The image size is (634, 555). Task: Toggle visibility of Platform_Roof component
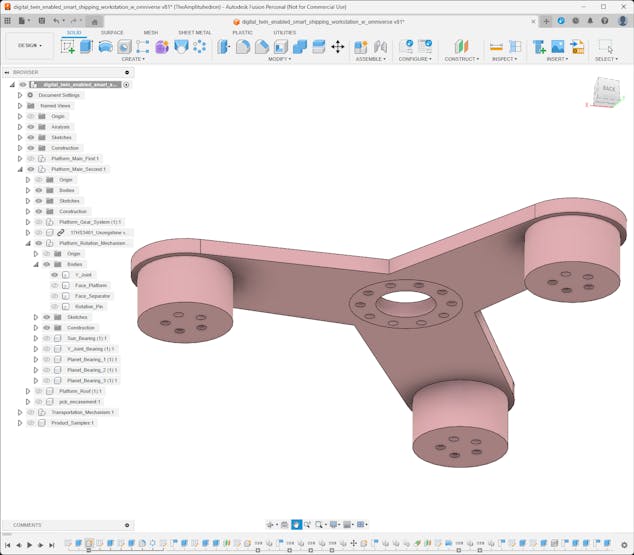(38, 391)
